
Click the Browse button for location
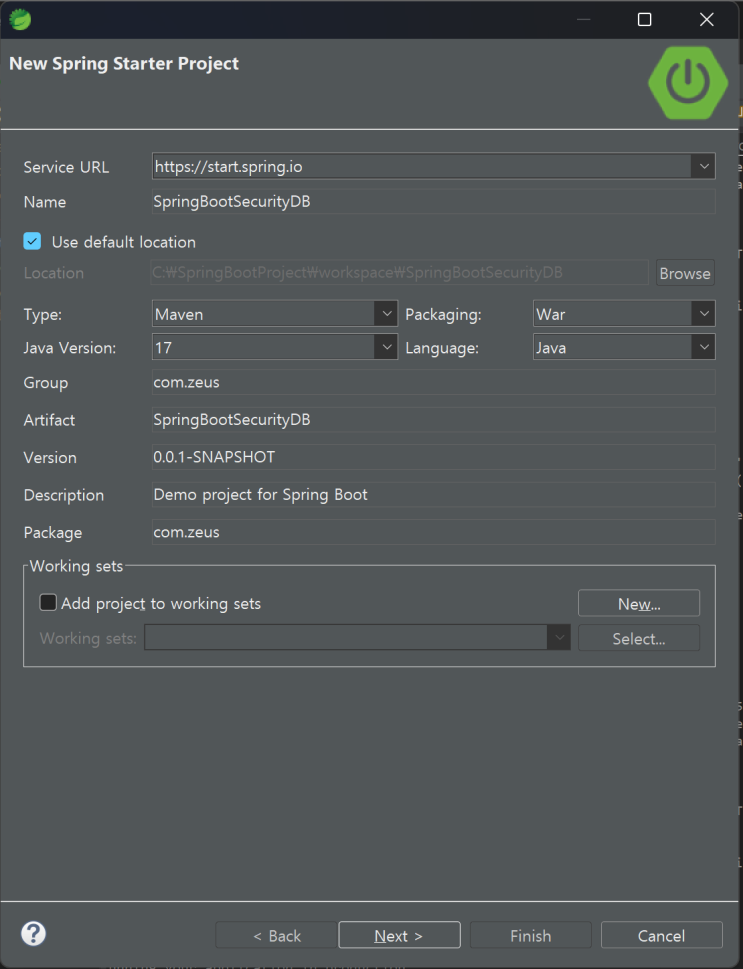[685, 273]
